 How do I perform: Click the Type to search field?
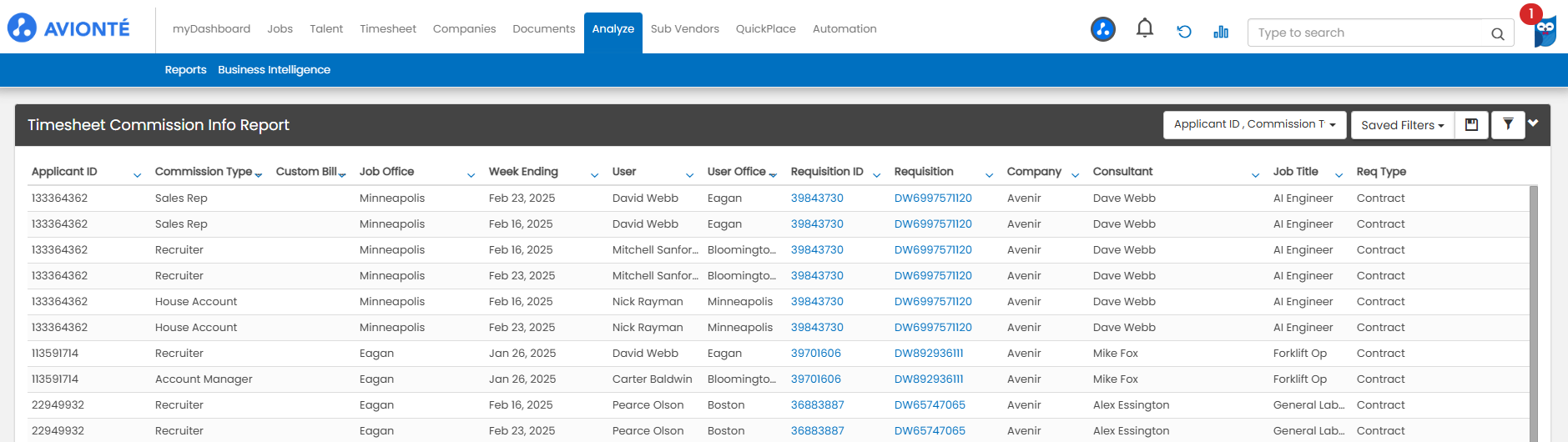click(x=1369, y=33)
